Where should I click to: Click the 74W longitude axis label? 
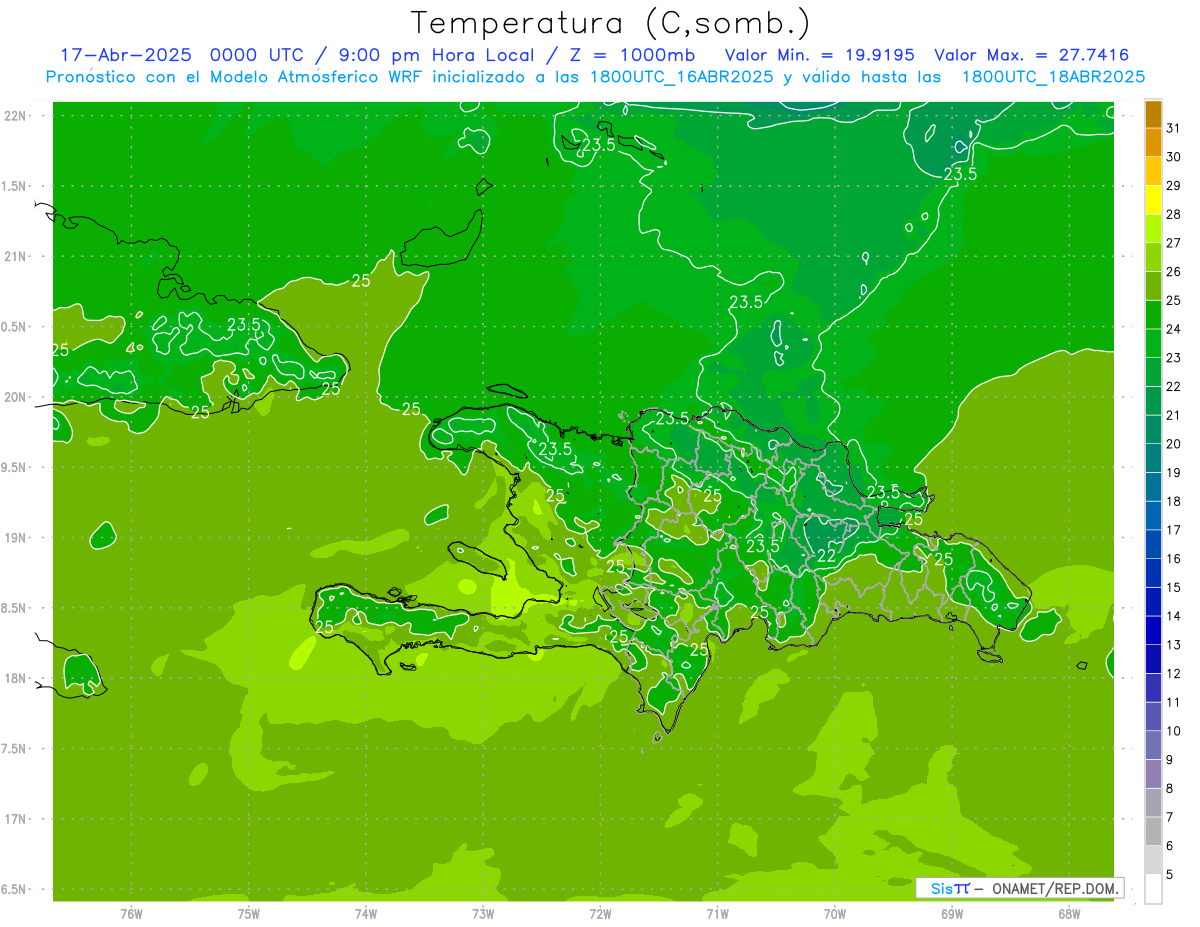tap(366, 913)
